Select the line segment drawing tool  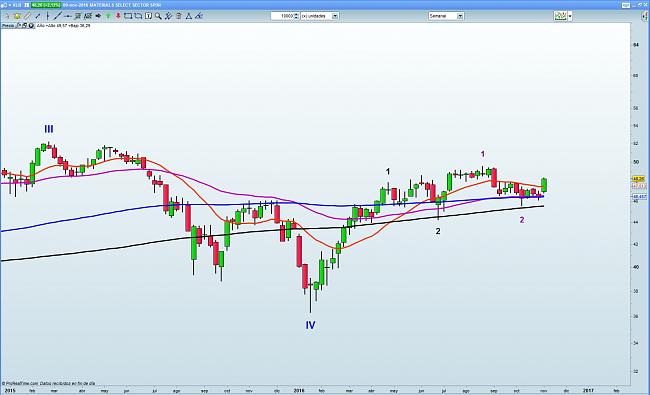pyautogui.click(x=38, y=16)
